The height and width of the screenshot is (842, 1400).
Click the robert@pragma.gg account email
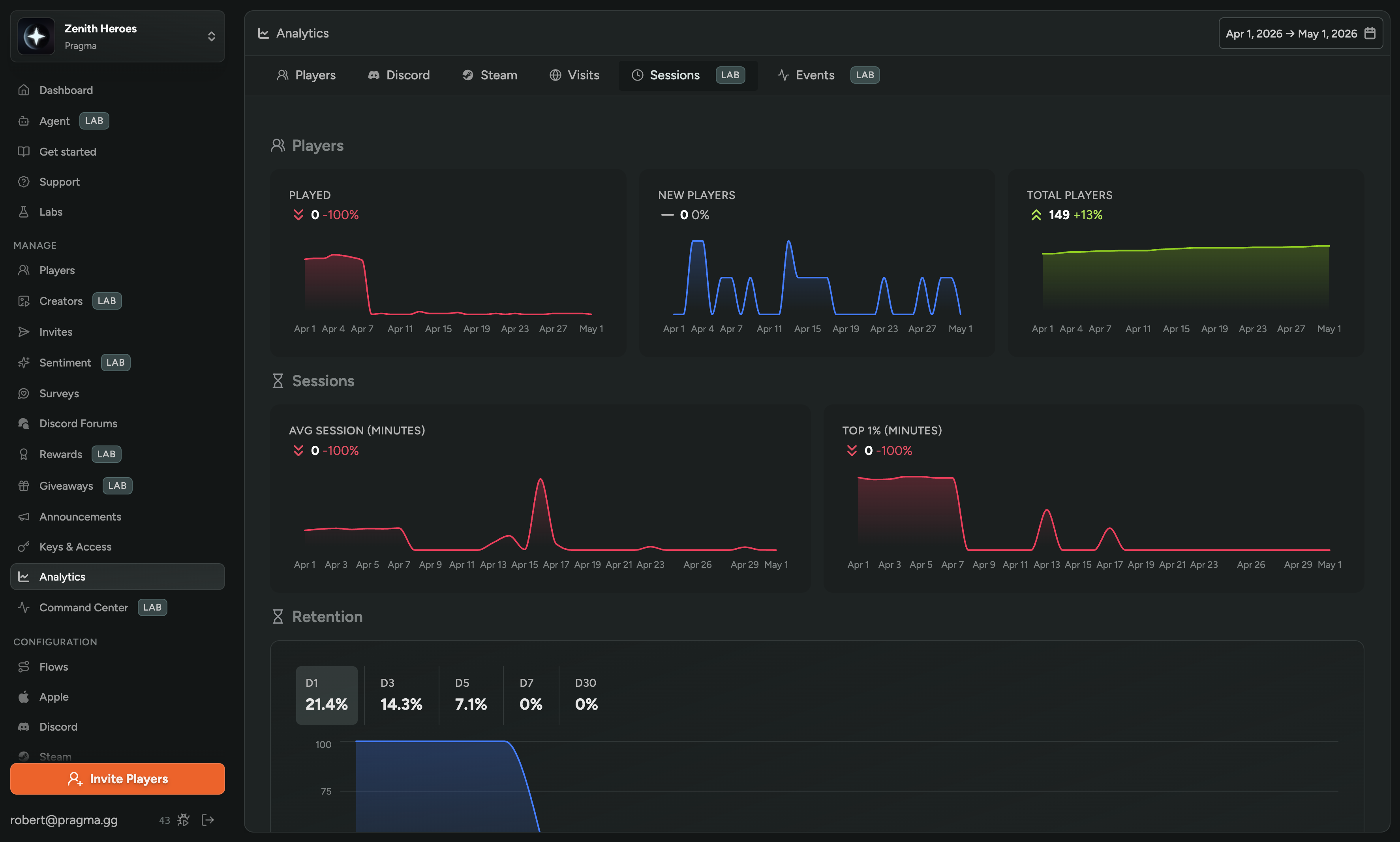64,820
